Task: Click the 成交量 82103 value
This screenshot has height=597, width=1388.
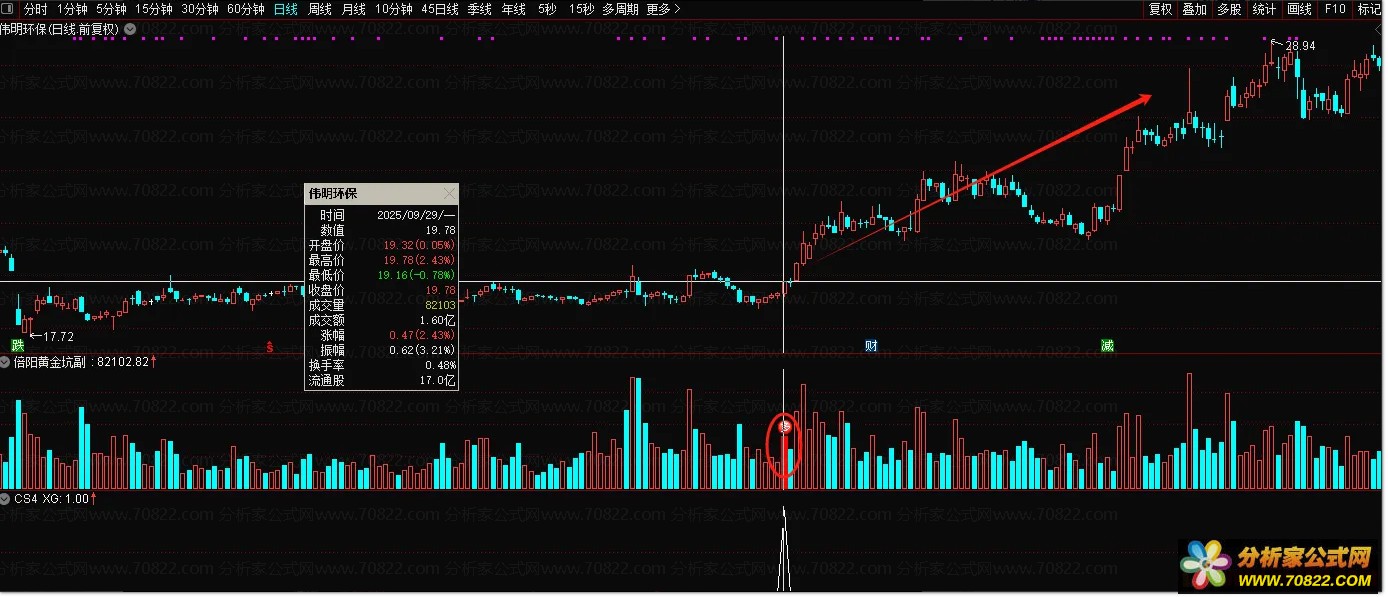Action: point(440,305)
